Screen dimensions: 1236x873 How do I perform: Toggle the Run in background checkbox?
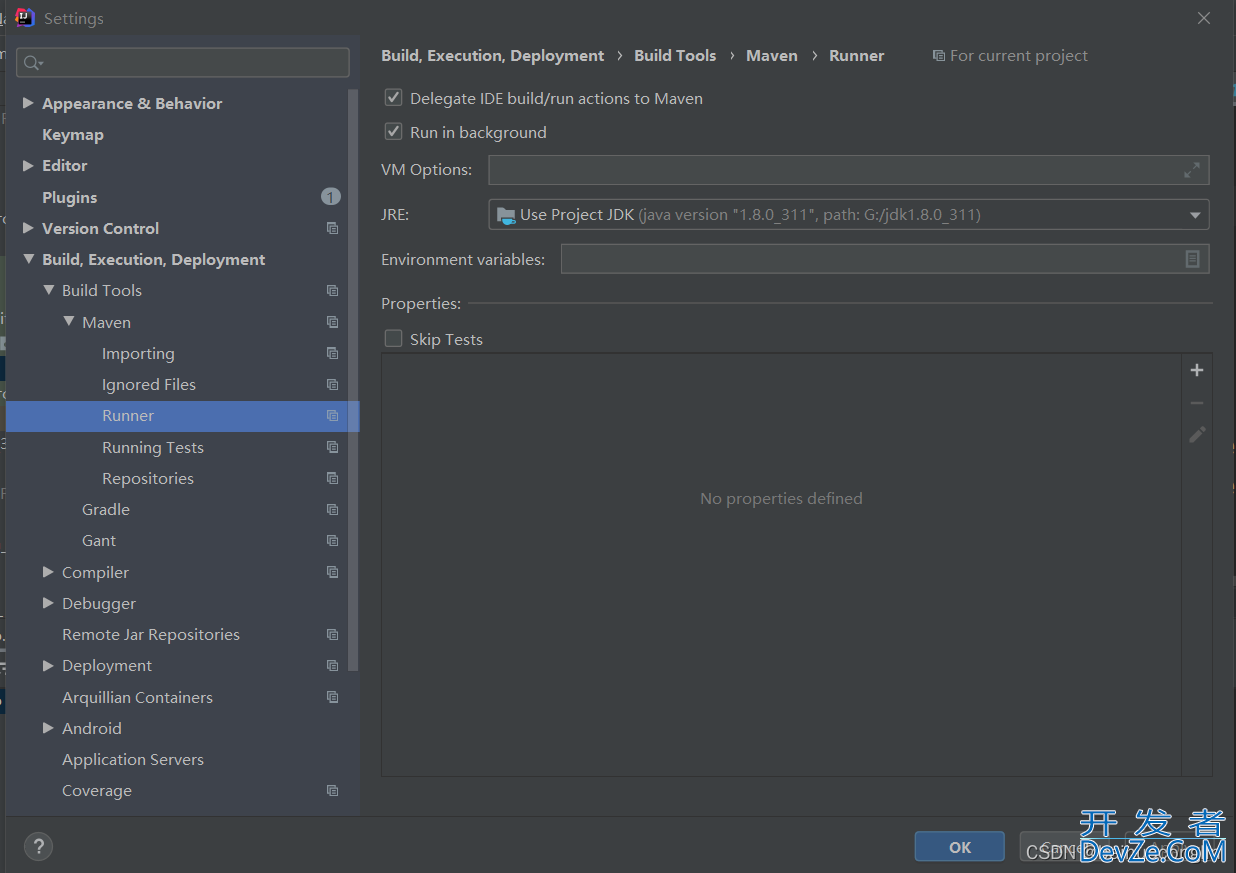coord(394,132)
